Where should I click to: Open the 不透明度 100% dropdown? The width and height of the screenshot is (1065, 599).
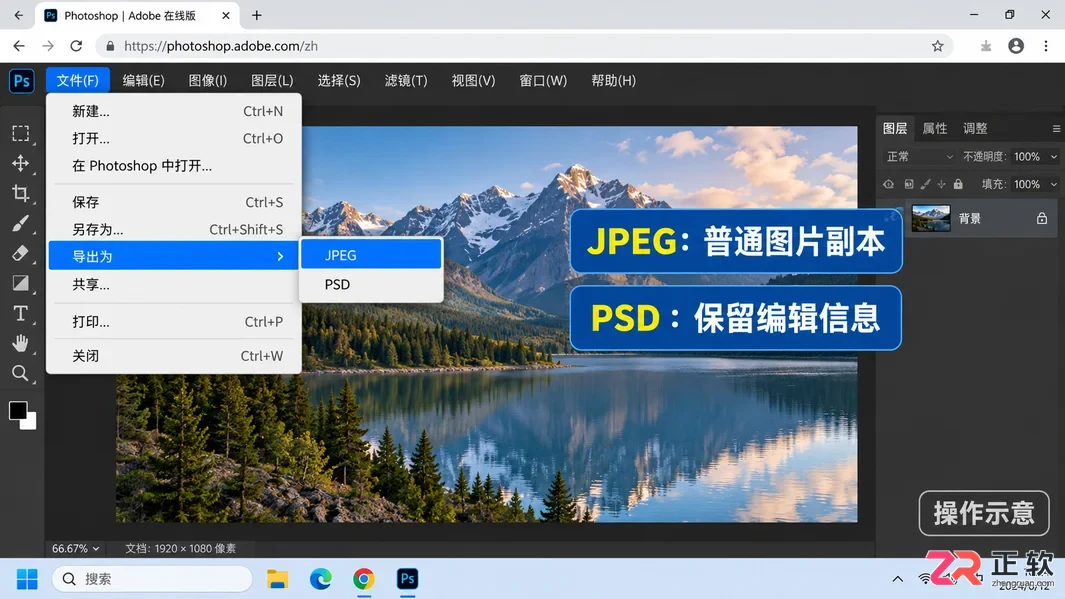point(1034,157)
